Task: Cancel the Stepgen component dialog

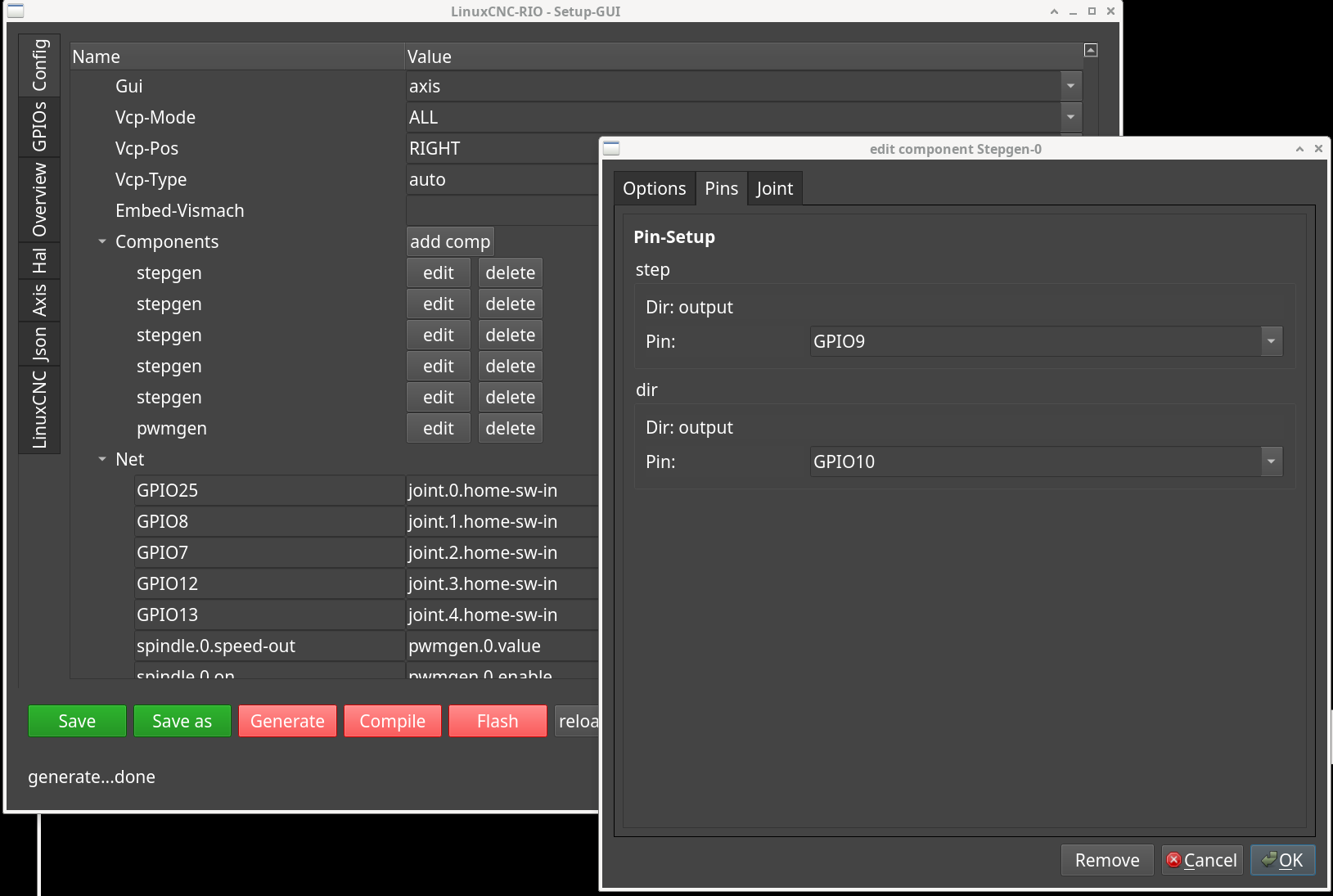Action: click(x=1202, y=860)
